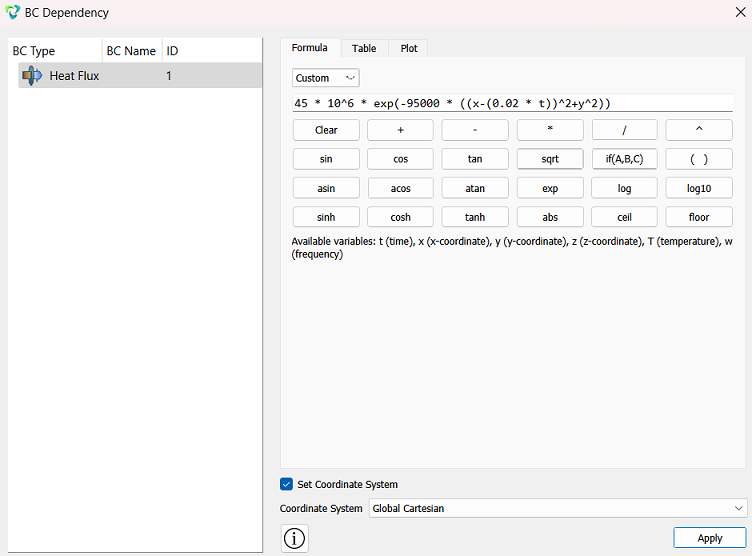Open the Custom formula type dropdown
The height and width of the screenshot is (556, 752).
[x=326, y=78]
